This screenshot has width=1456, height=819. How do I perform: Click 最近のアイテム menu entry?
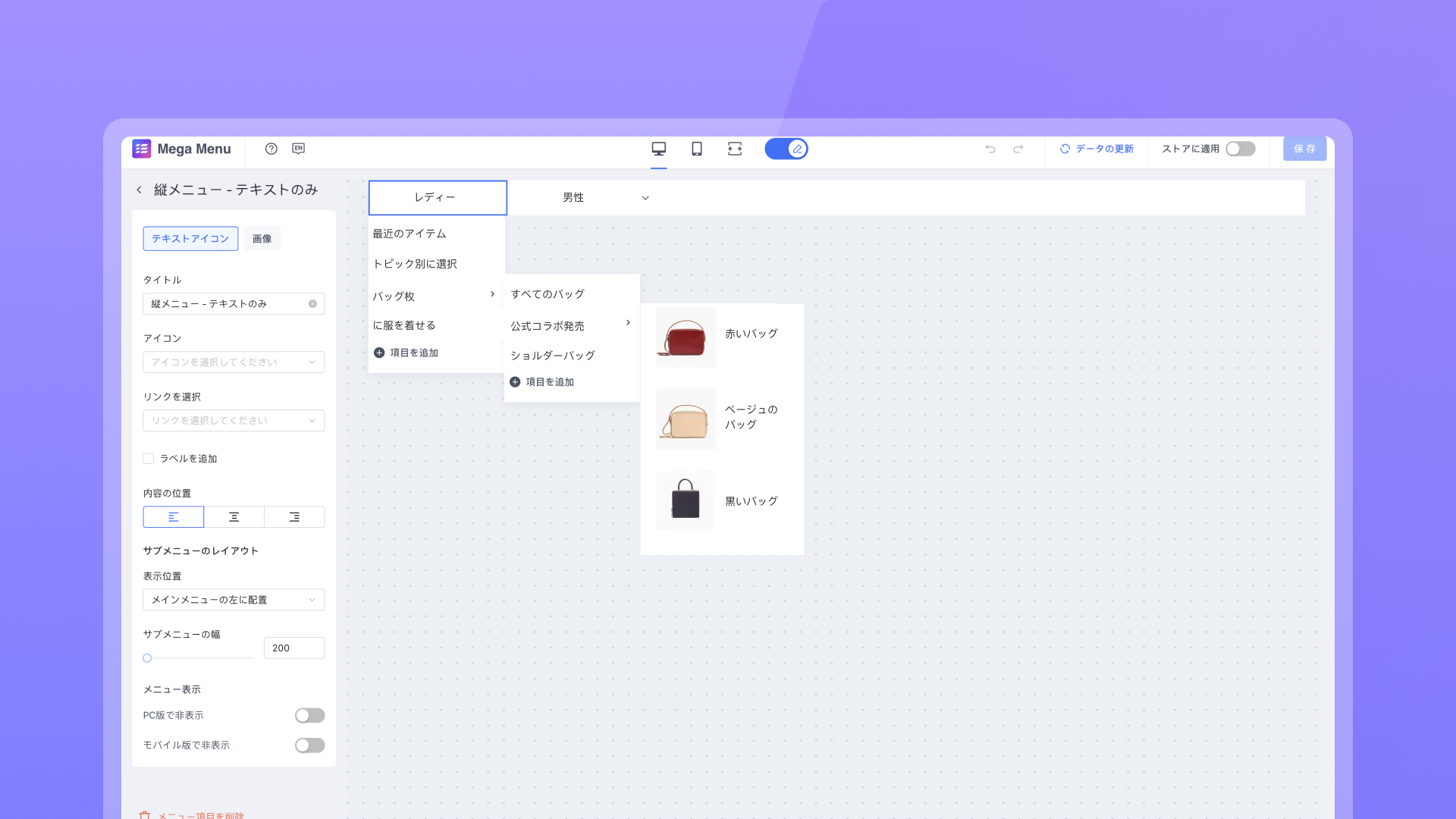click(409, 234)
